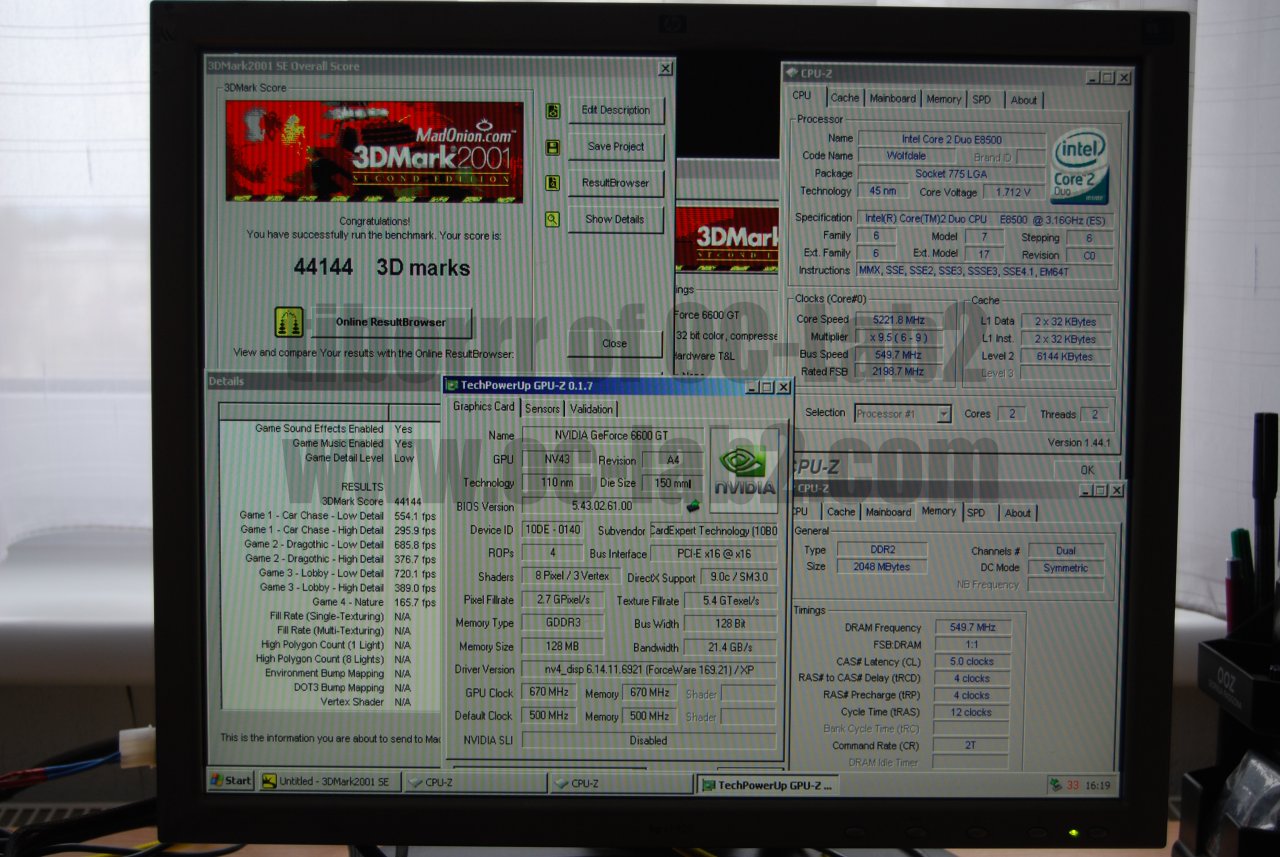1280x857 pixels.
Task: Click OK in the top CPU-Z window
Action: click(1087, 470)
